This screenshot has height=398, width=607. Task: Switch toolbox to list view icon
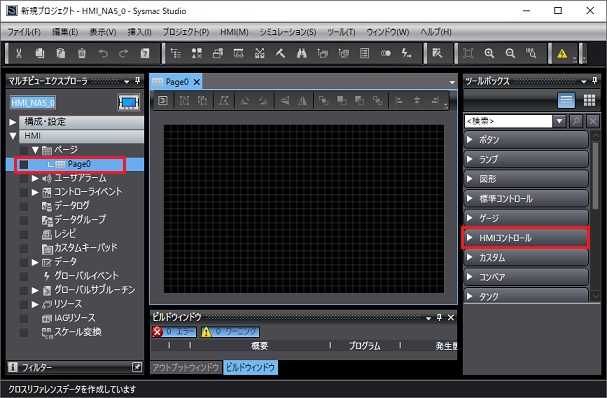coord(566,100)
